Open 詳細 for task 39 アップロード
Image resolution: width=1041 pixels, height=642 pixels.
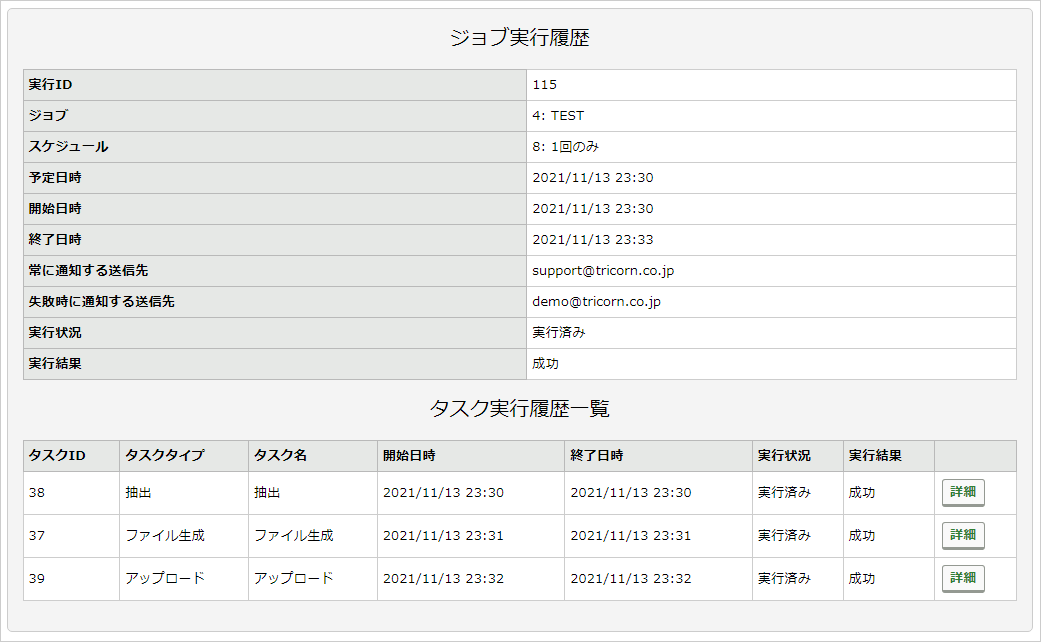(x=963, y=578)
